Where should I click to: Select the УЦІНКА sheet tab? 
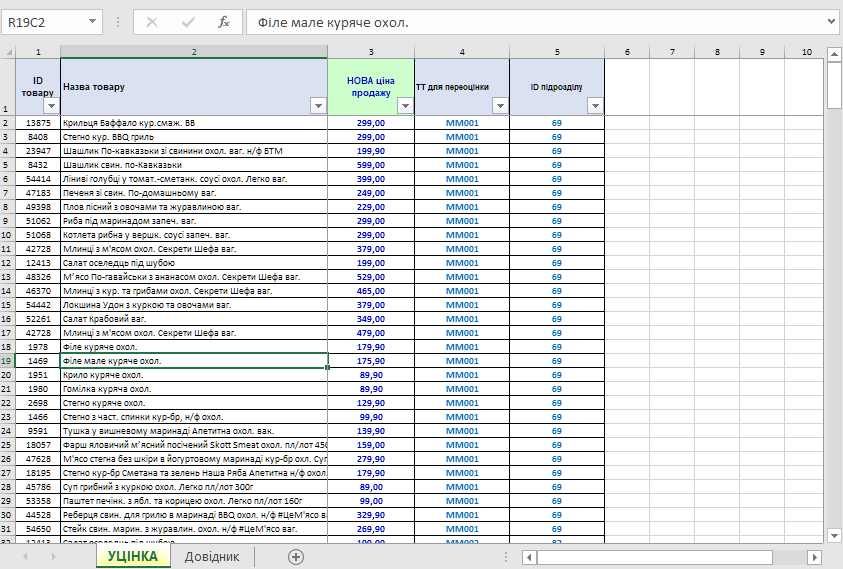(132, 557)
